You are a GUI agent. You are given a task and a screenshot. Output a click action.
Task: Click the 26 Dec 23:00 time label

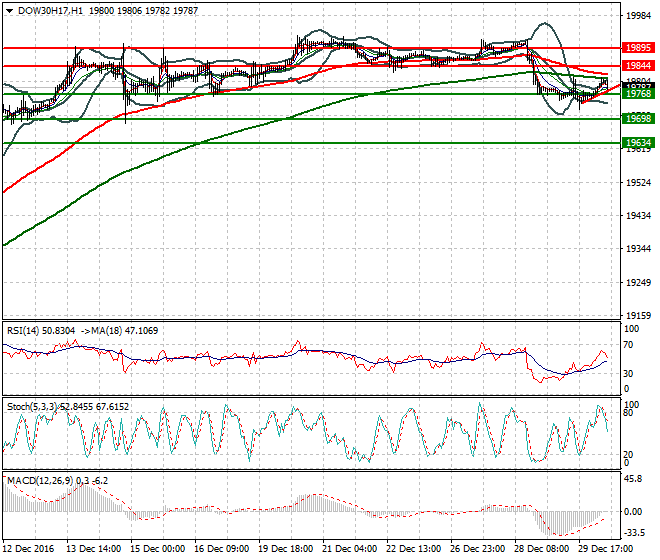point(477,549)
